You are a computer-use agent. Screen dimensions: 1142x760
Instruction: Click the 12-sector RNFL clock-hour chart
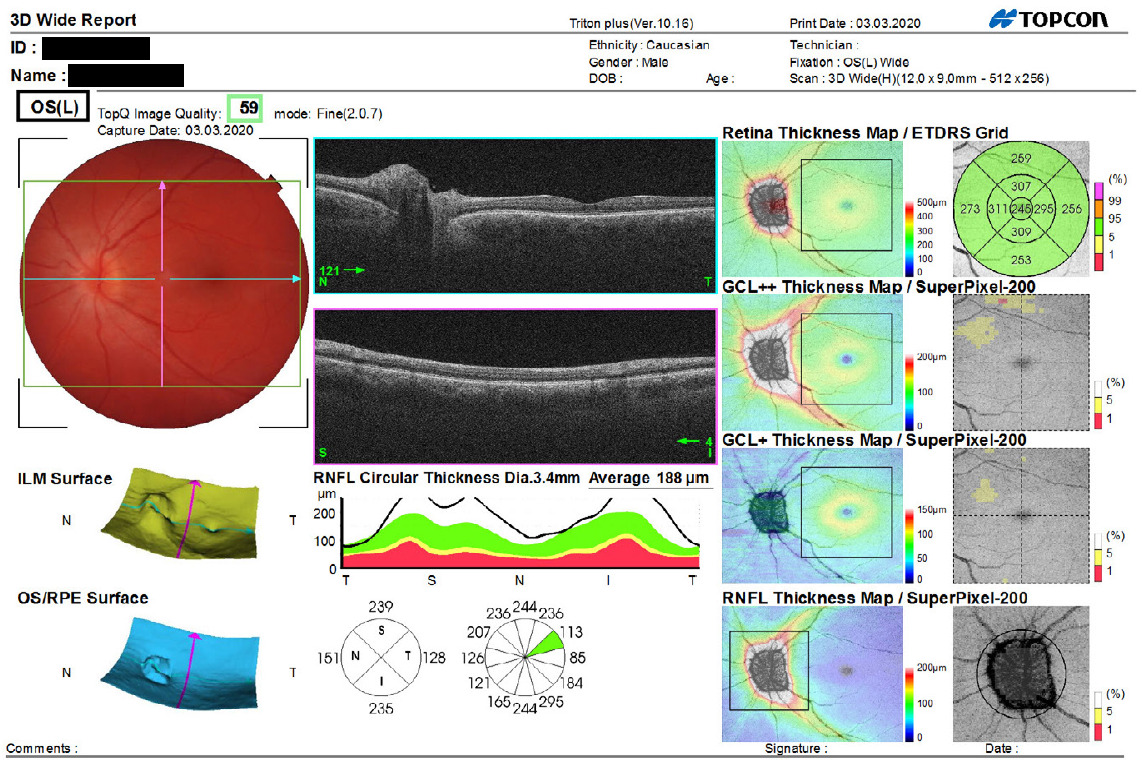(x=525, y=655)
